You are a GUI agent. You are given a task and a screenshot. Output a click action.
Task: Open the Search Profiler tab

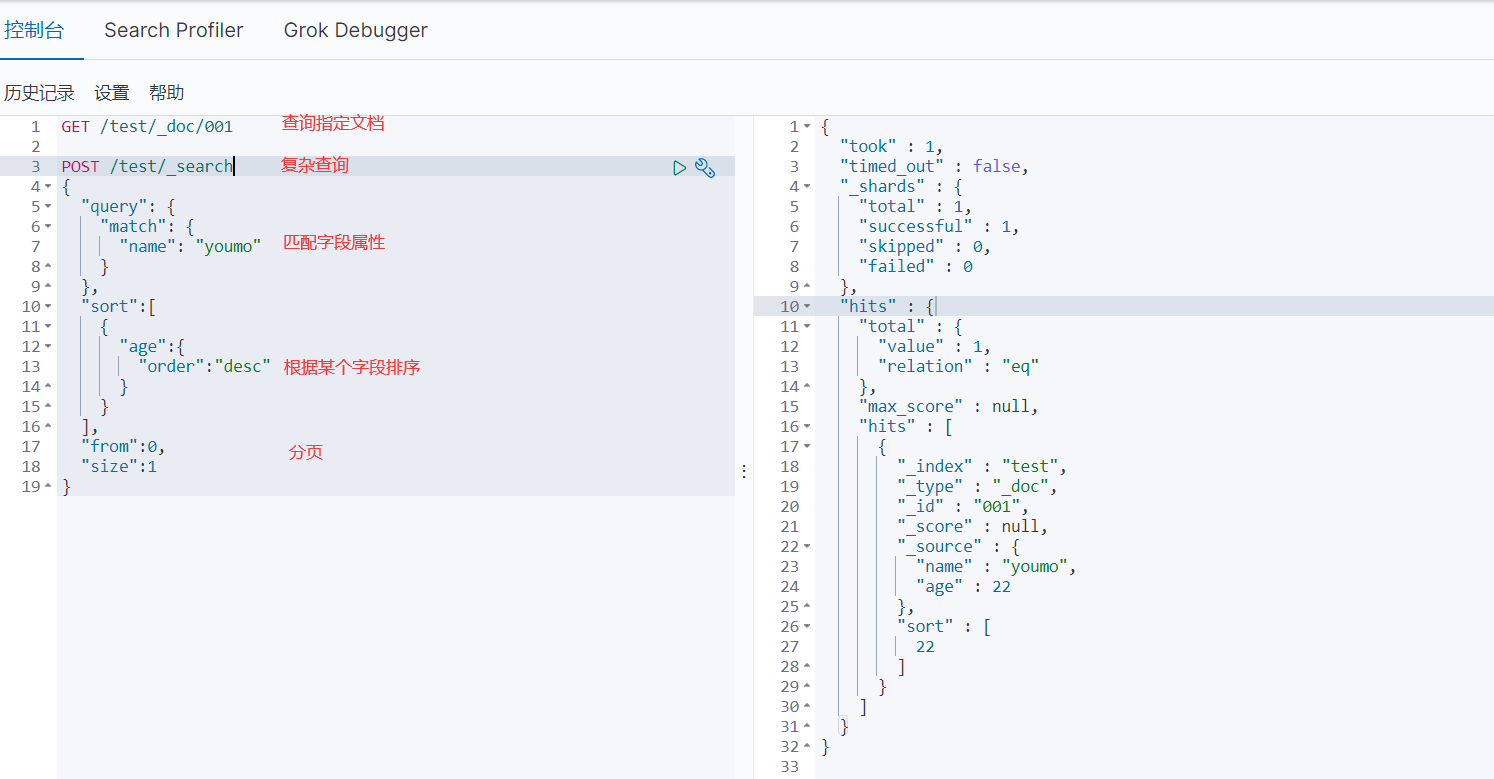point(174,30)
